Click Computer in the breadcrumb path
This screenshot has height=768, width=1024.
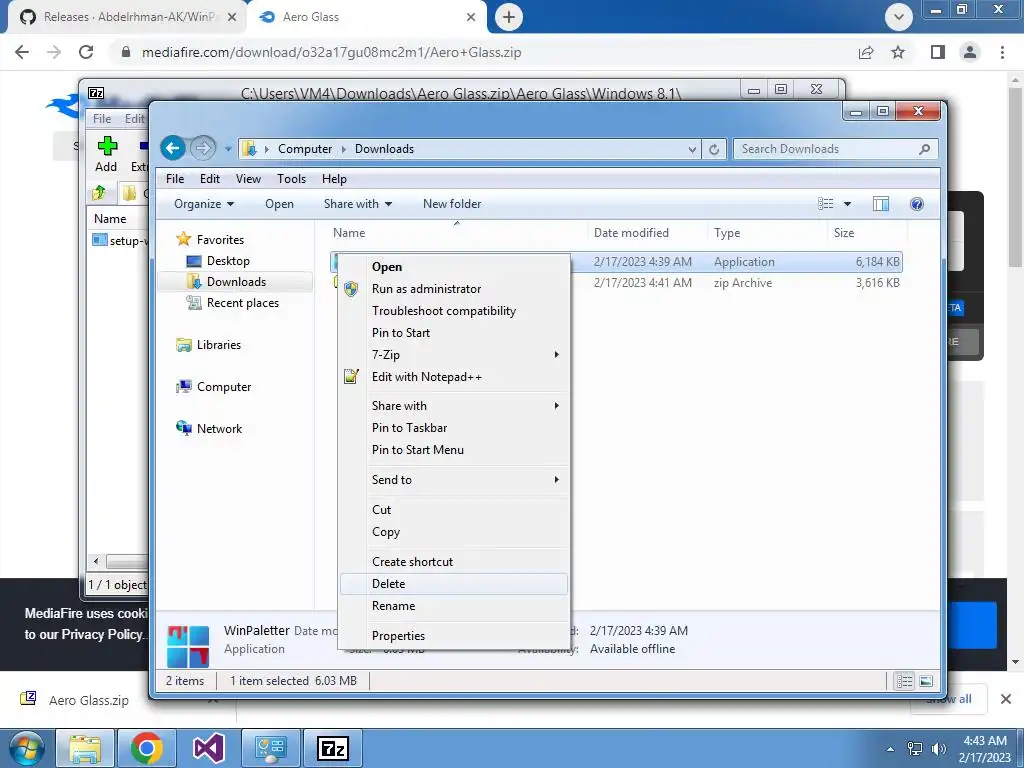305,149
